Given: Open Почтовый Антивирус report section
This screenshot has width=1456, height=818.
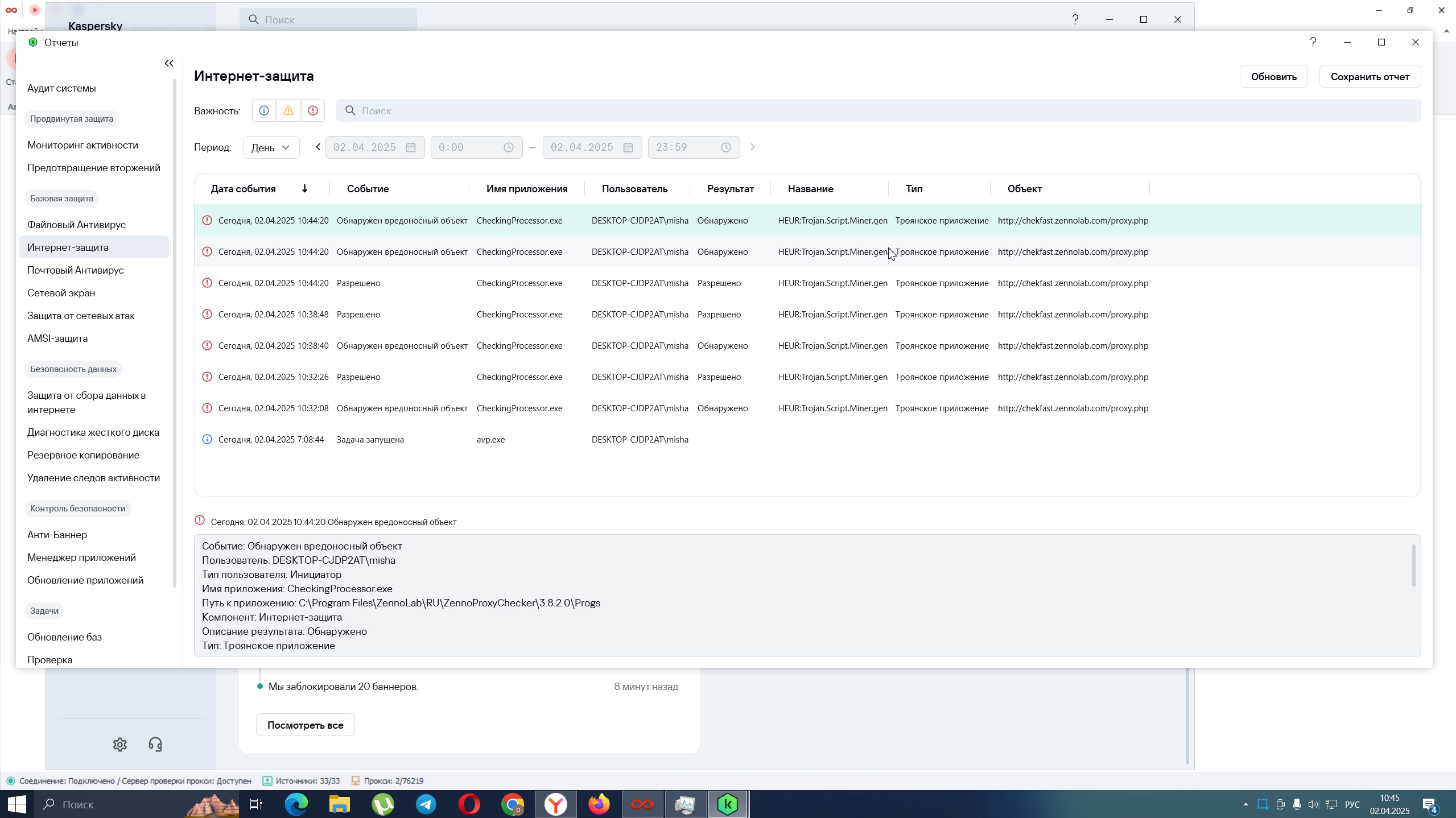Looking at the screenshot, I should 75,270.
